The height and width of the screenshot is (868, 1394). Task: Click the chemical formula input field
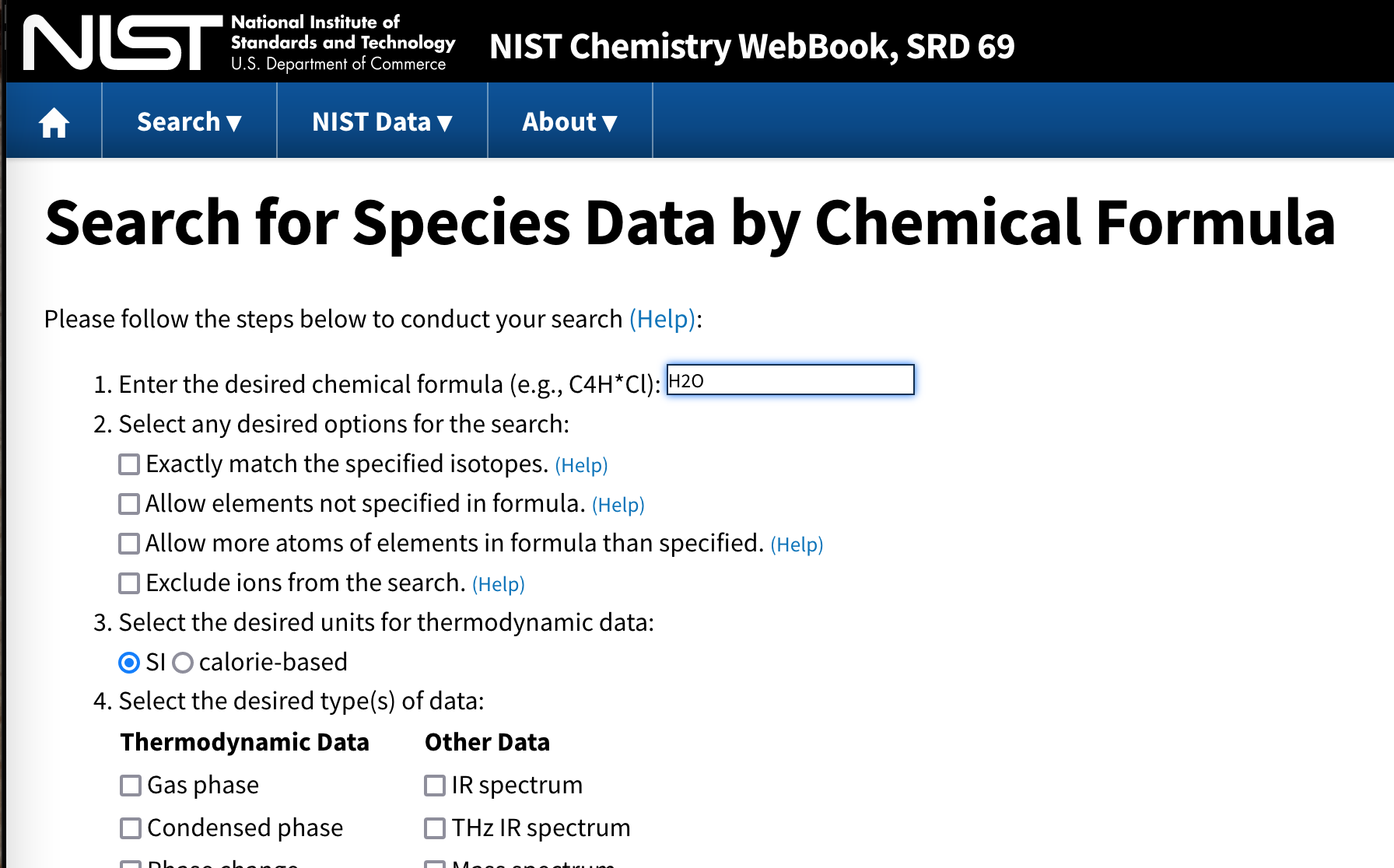[x=790, y=380]
